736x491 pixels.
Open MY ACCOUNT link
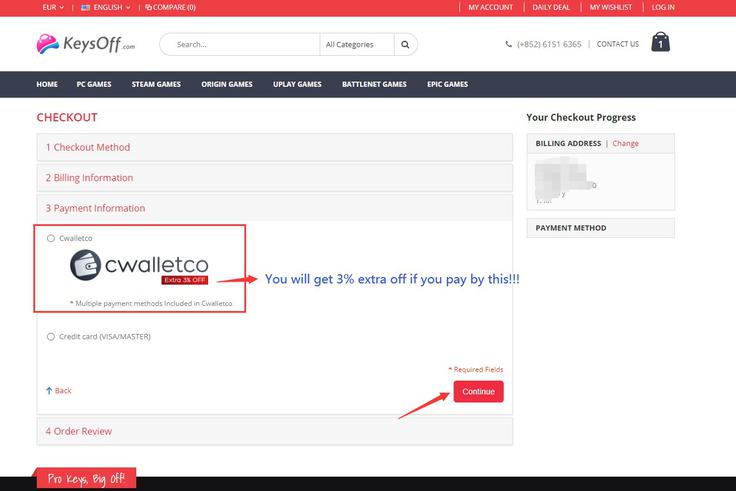click(x=491, y=7)
